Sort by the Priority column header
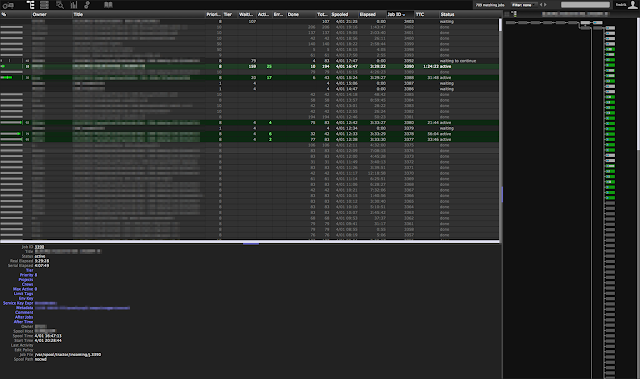 point(214,14)
